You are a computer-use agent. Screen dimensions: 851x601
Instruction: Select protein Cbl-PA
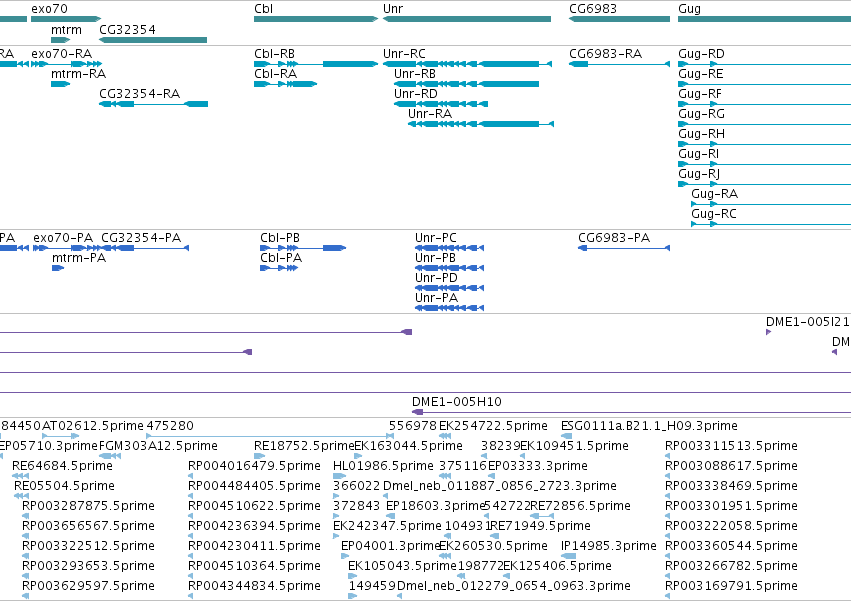tap(279, 268)
